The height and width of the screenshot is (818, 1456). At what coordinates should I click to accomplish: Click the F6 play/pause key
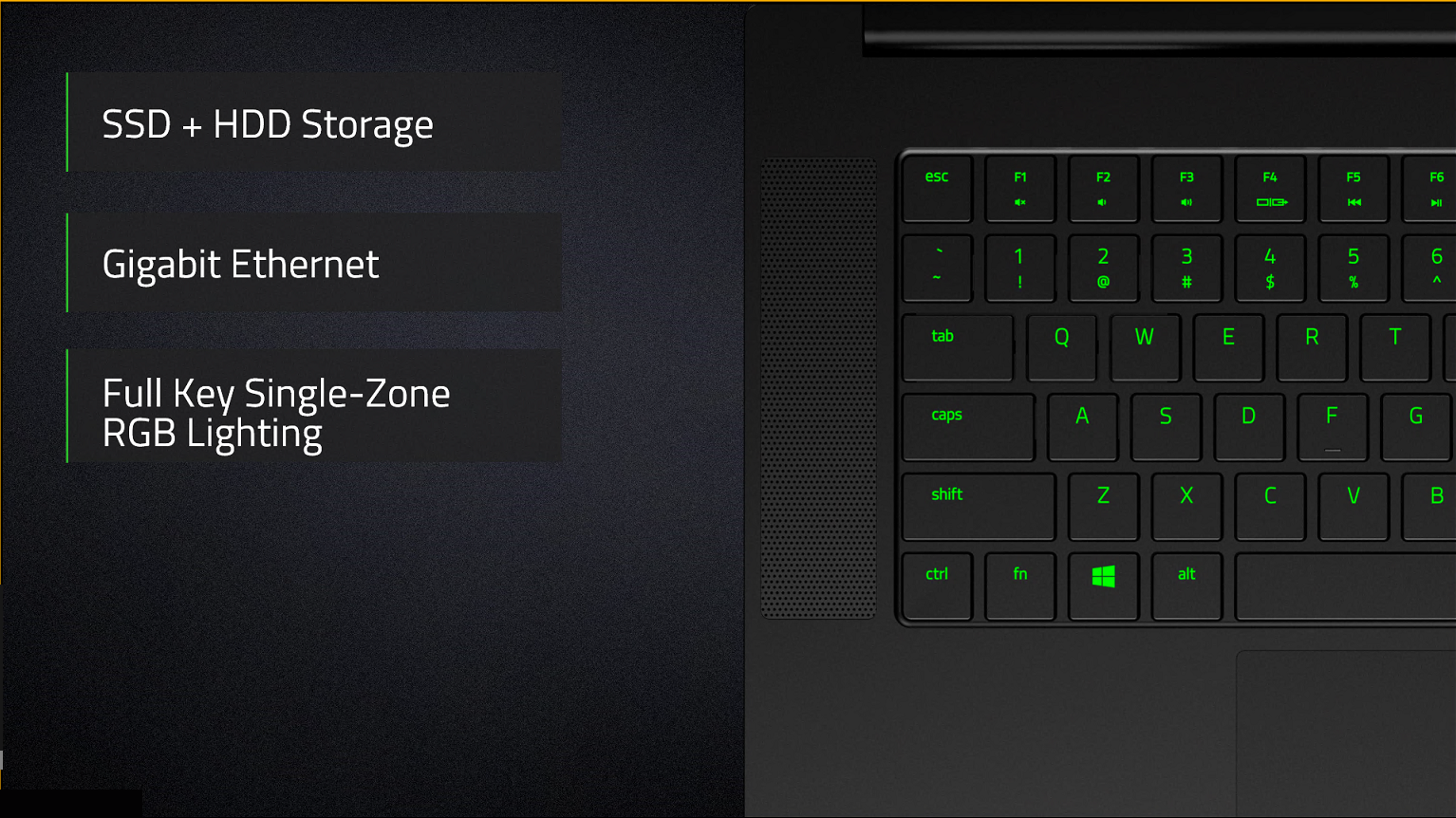coord(1433,189)
